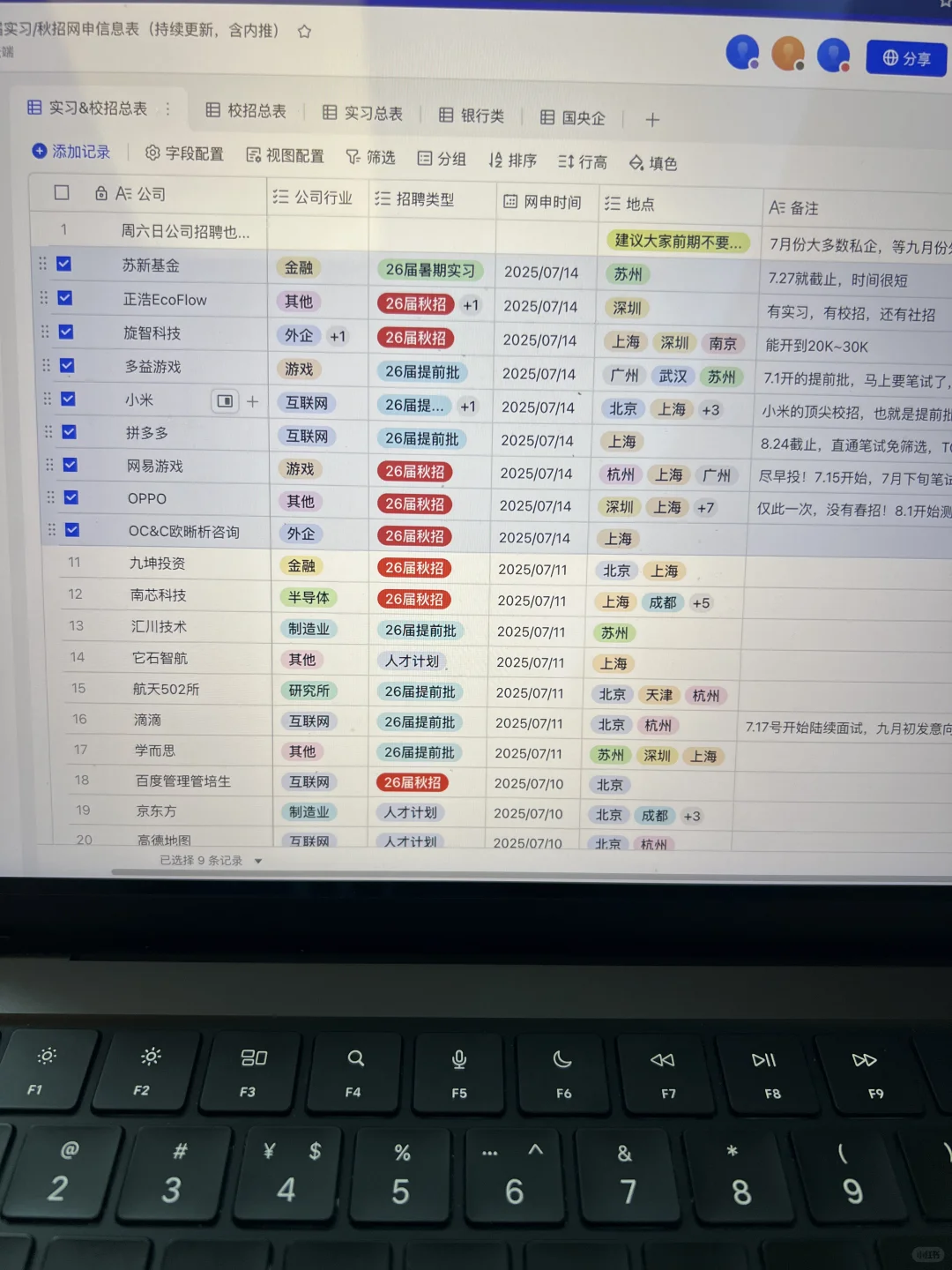Open 字段配置 field settings
This screenshot has width=952, height=1270.
[184, 153]
